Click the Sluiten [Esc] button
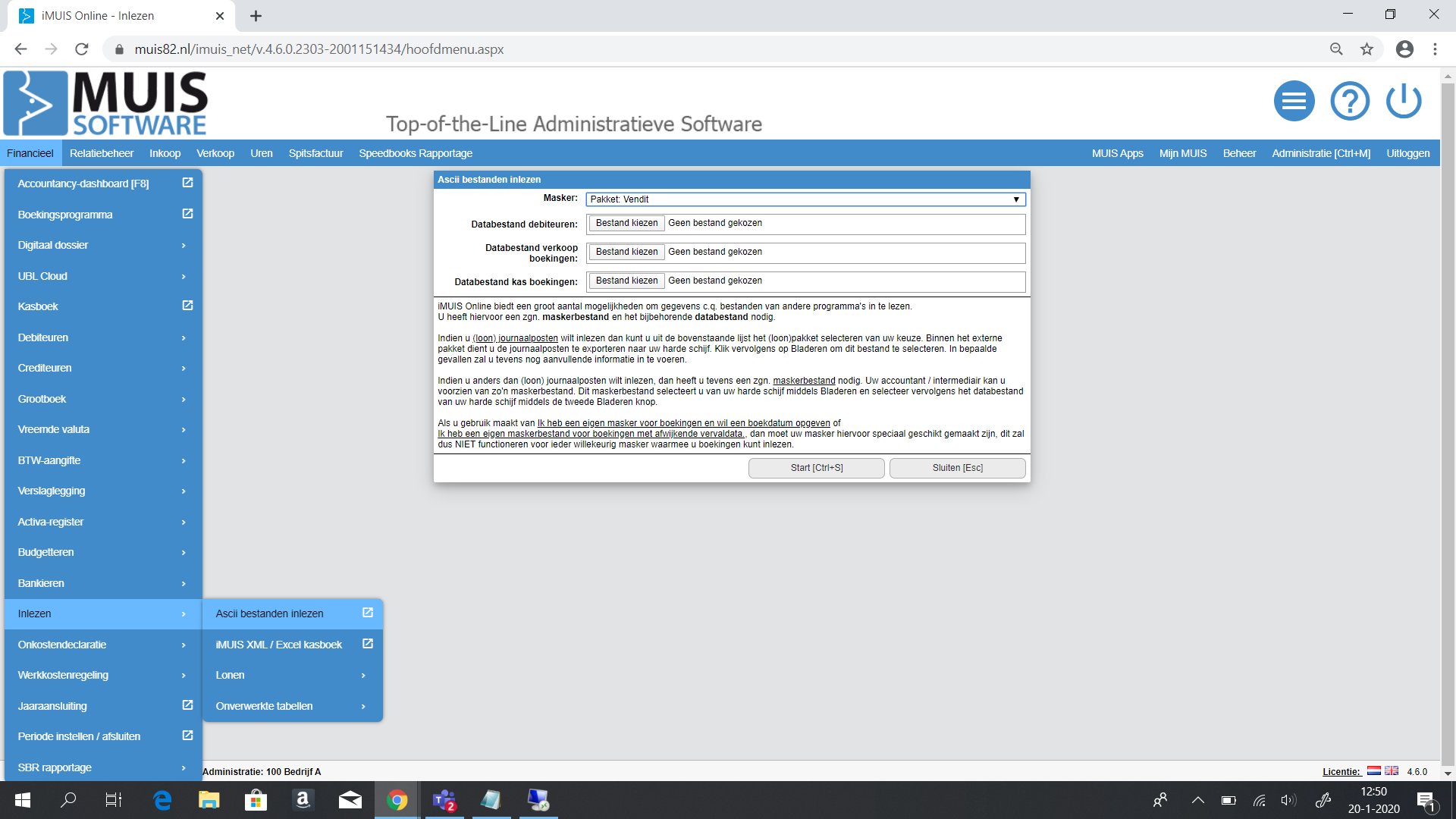Image resolution: width=1456 pixels, height=819 pixels. pyautogui.click(x=957, y=468)
